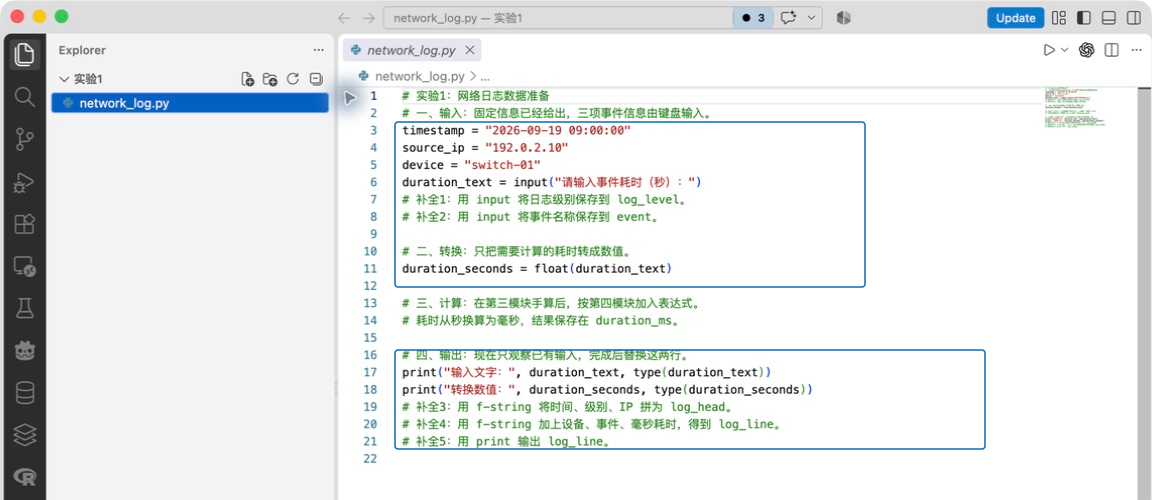Viewport: 1152px width, 500px height.
Task: Open the chat sparkle icon in the title bar
Action: point(789,18)
